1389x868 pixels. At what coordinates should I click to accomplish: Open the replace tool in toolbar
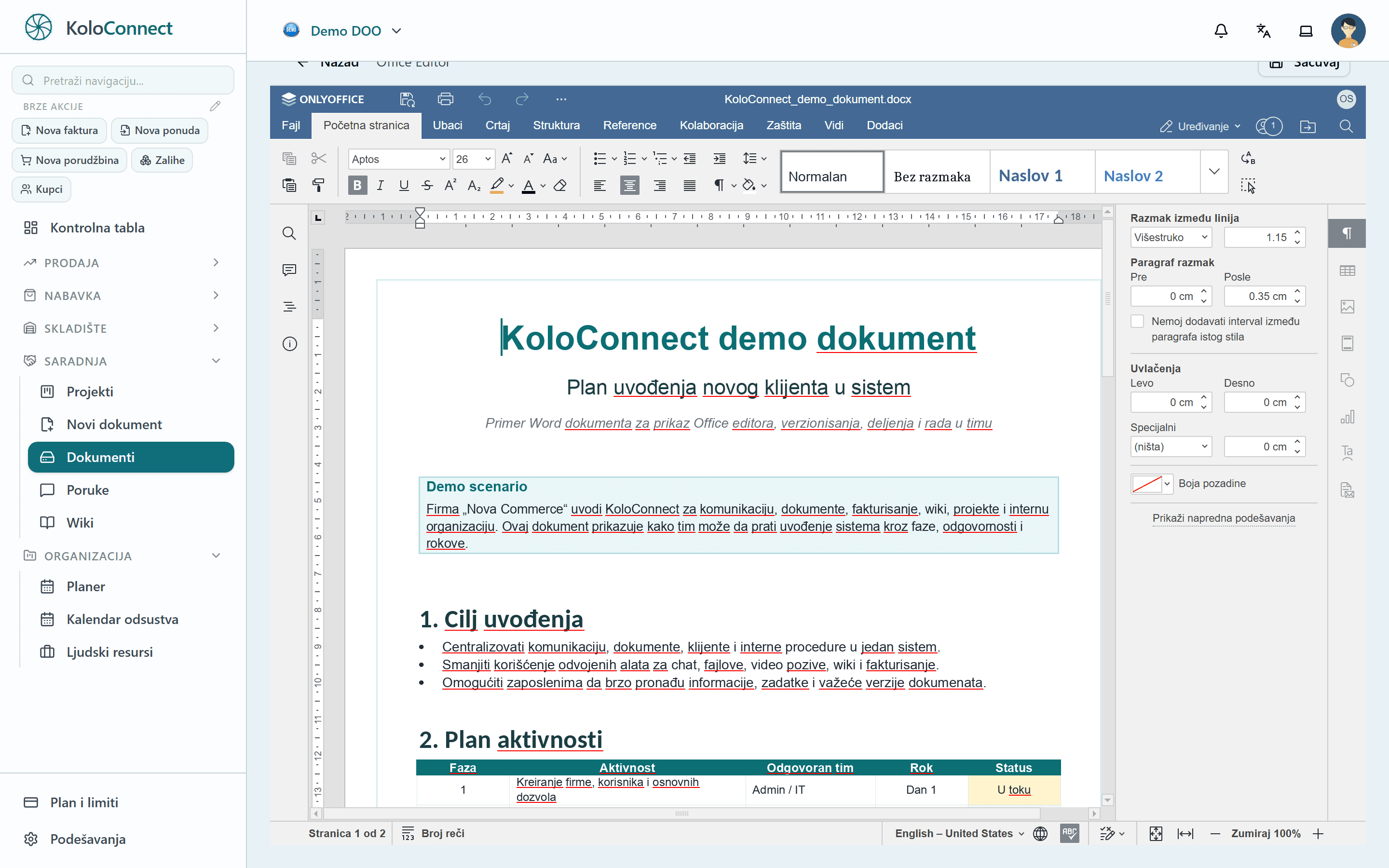coord(1248,159)
